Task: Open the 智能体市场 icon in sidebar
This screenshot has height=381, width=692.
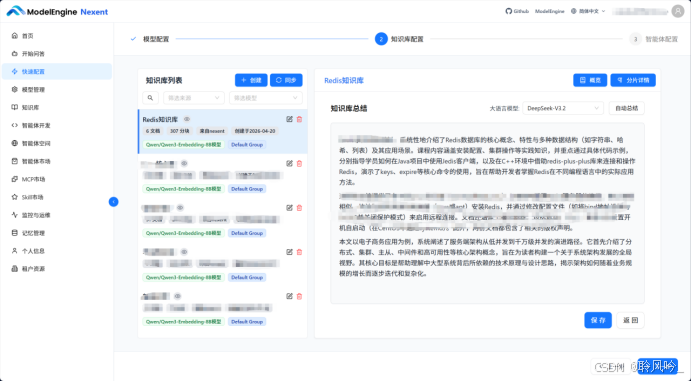Action: coord(15,161)
